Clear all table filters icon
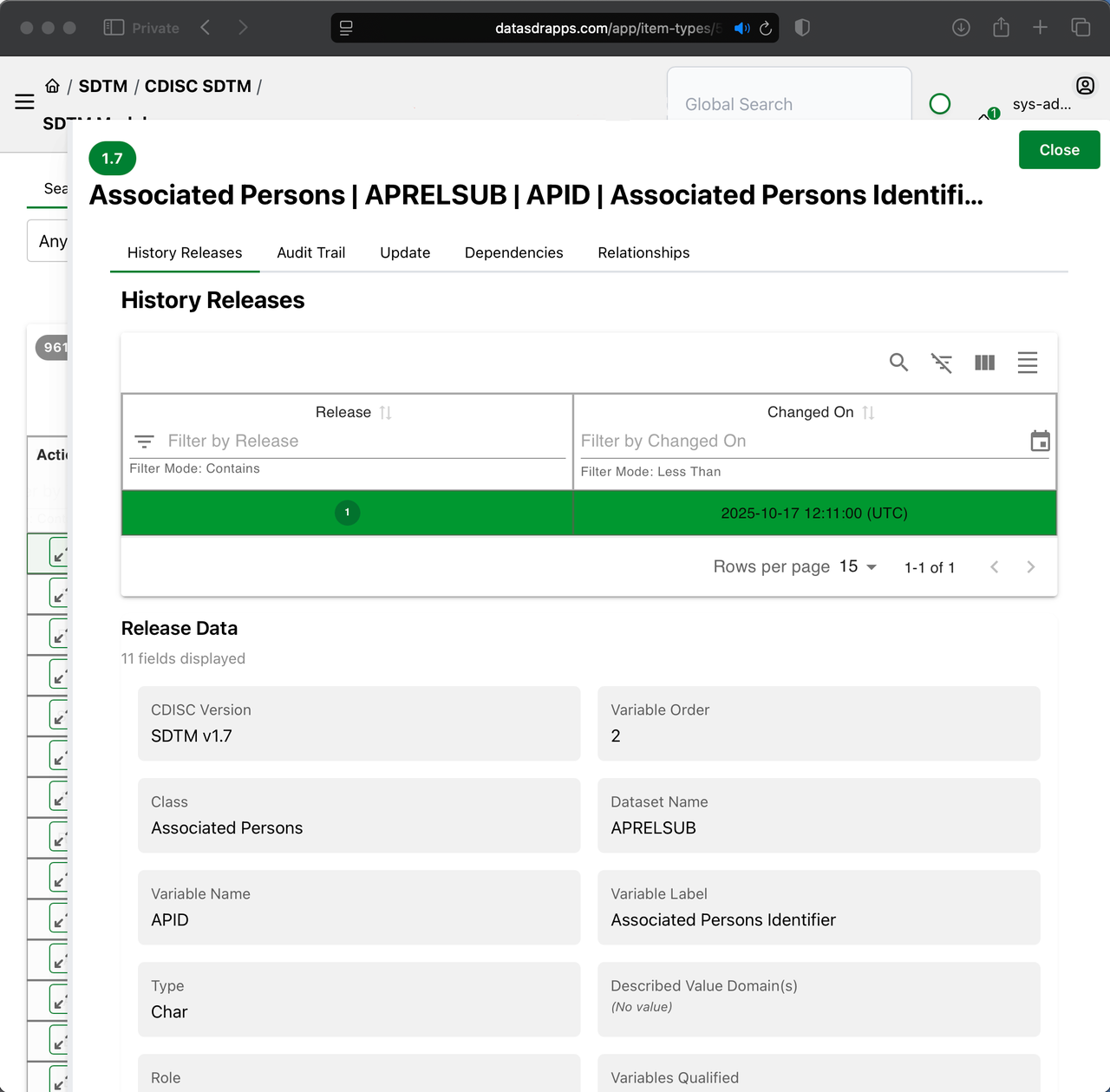The height and width of the screenshot is (1092, 1110). pos(942,363)
